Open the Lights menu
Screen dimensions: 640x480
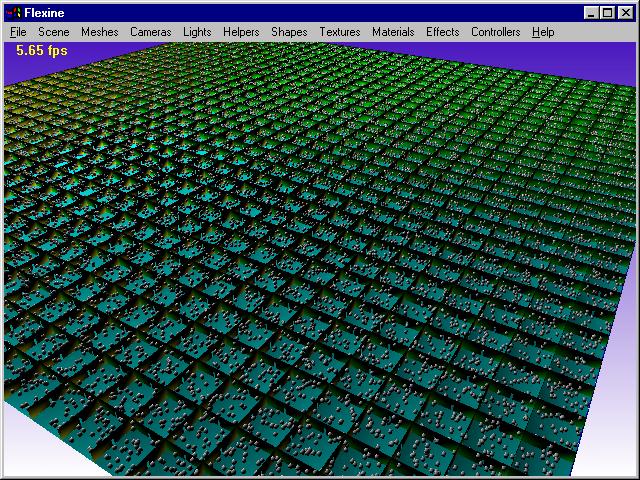[197, 32]
